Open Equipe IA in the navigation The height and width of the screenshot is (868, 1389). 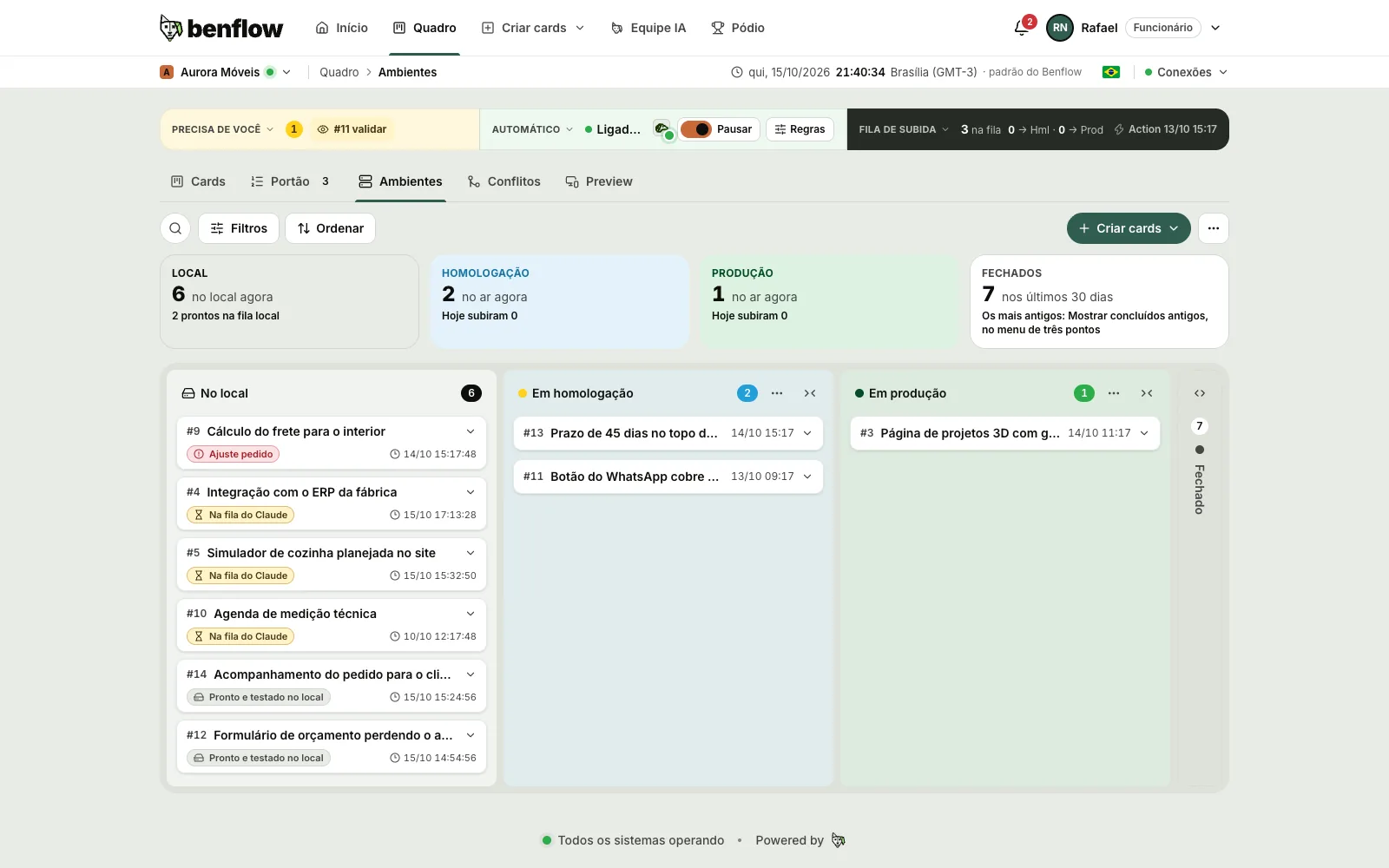(648, 28)
